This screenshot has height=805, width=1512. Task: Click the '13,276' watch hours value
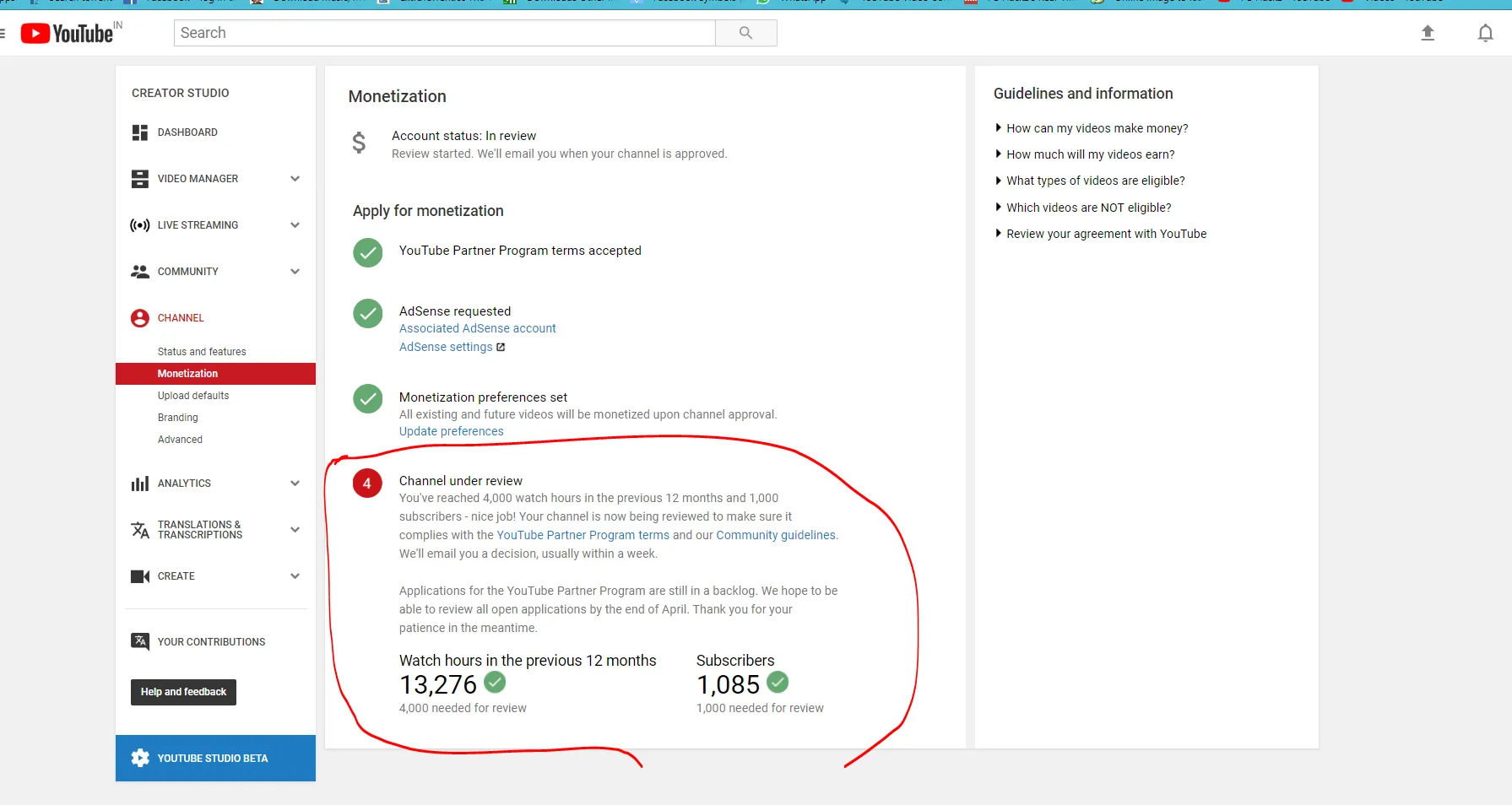(x=438, y=684)
